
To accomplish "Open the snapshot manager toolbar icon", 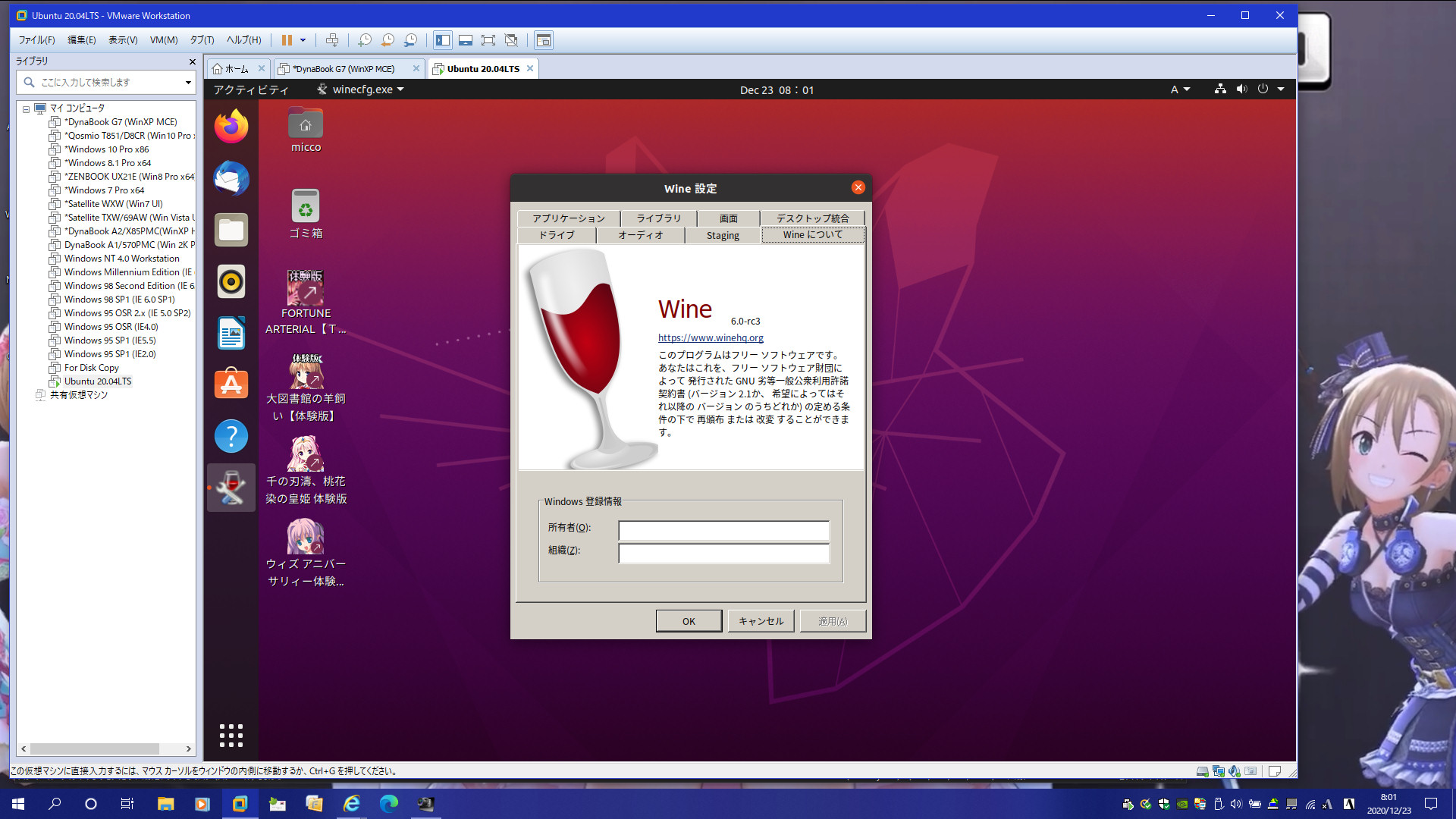I will pyautogui.click(x=410, y=40).
